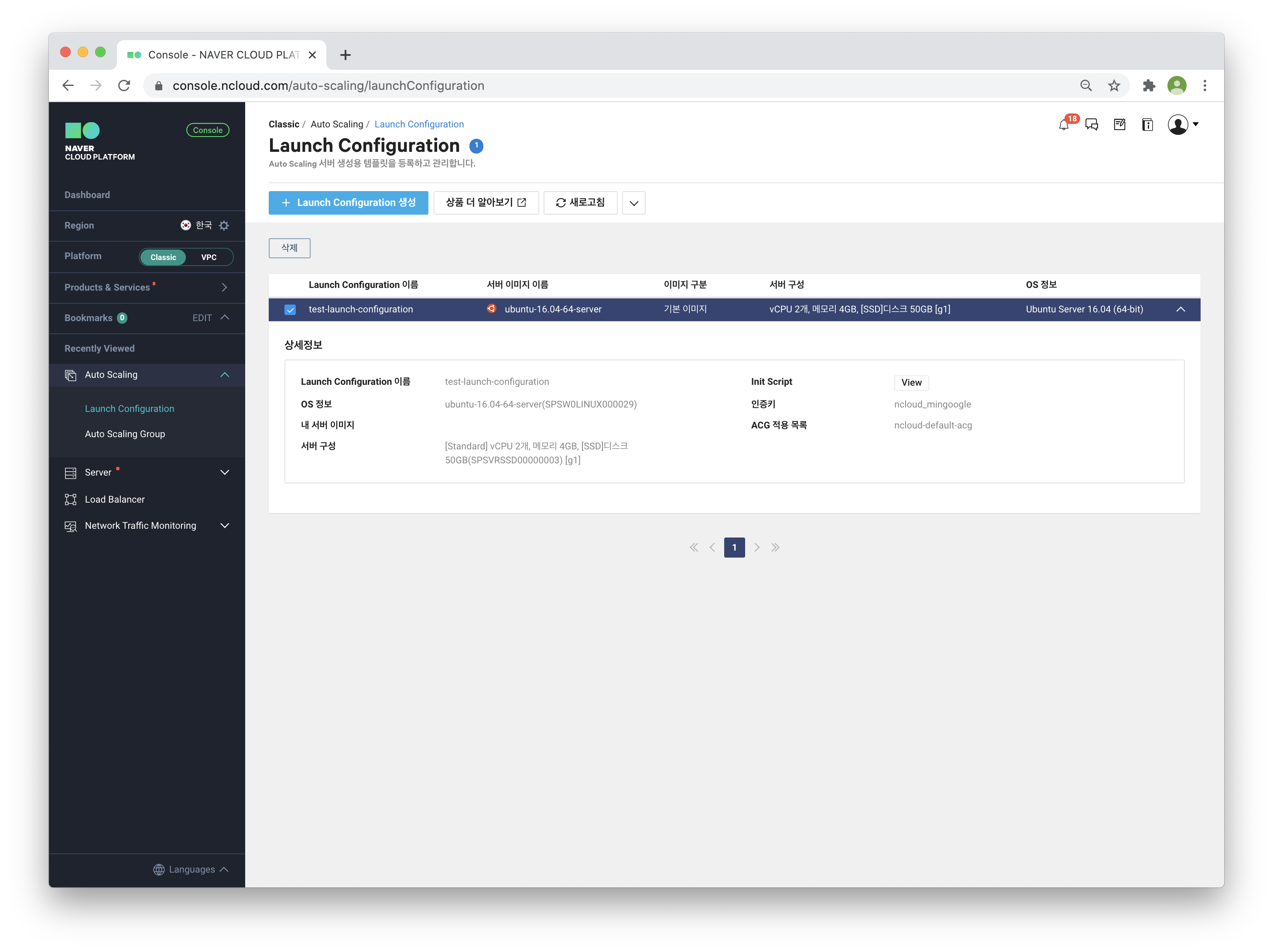
Task: Click the chat inquiry icon in header
Action: click(1091, 125)
